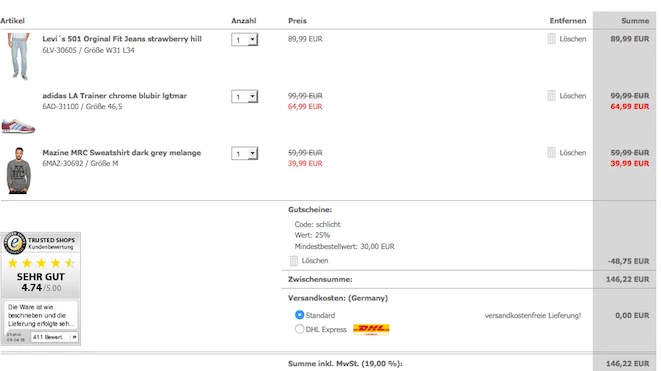
Task: Select the DHL Express shipping option
Action: point(299,329)
